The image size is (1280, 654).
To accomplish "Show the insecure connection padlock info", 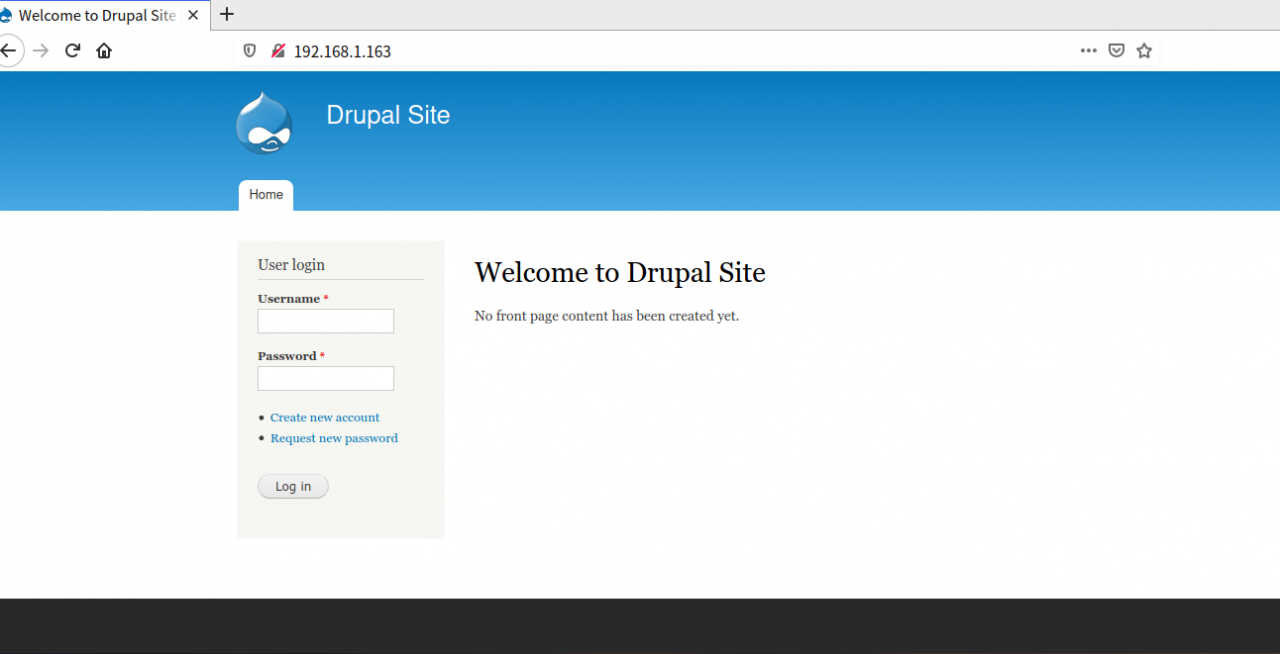I will [278, 51].
